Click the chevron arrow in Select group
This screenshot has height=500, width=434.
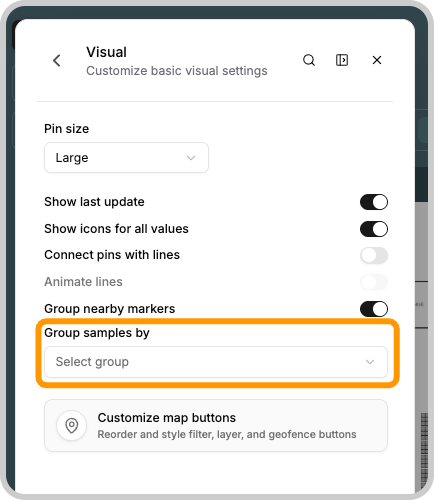pos(370,362)
